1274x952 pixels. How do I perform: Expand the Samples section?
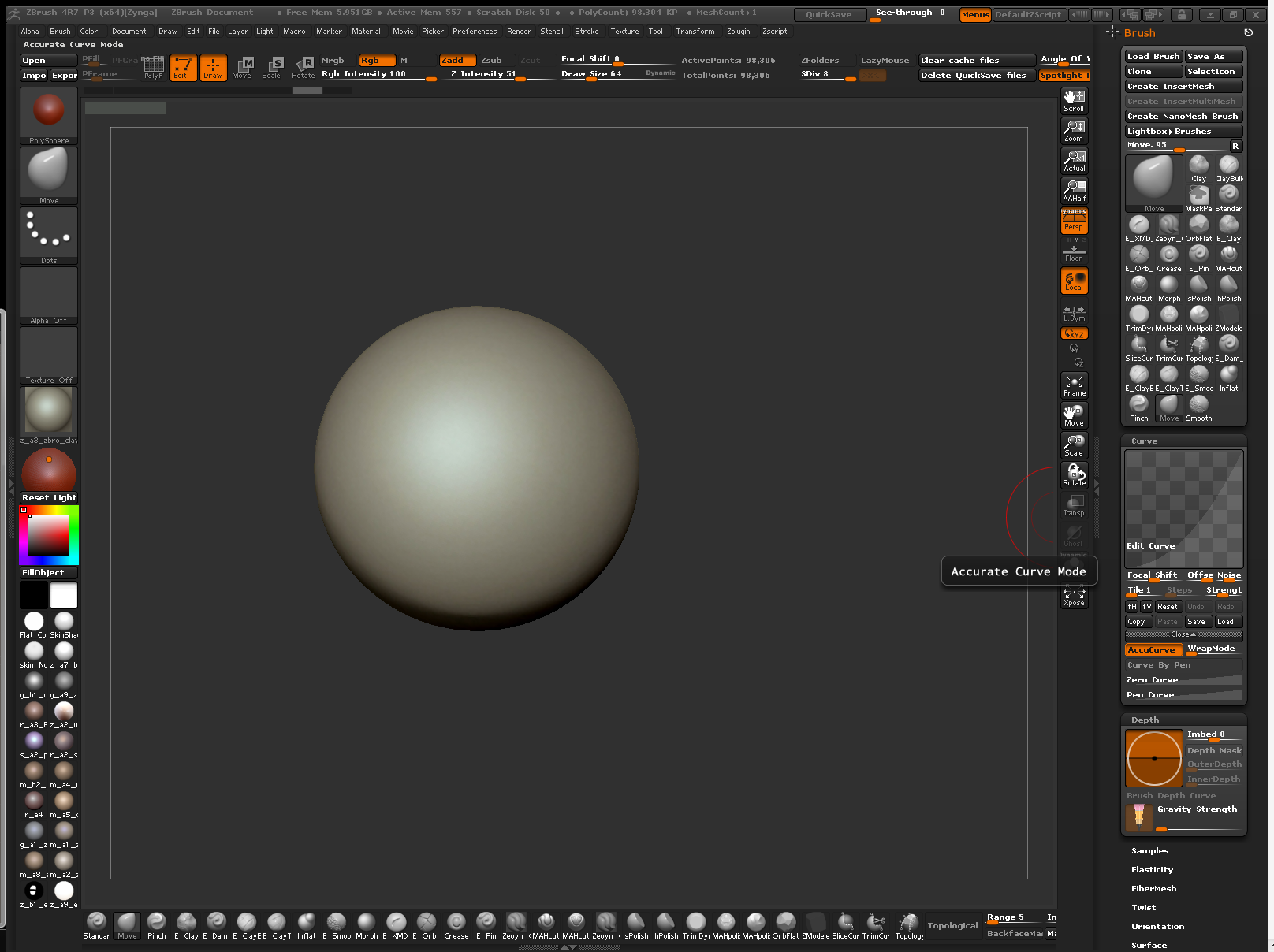pos(1150,851)
